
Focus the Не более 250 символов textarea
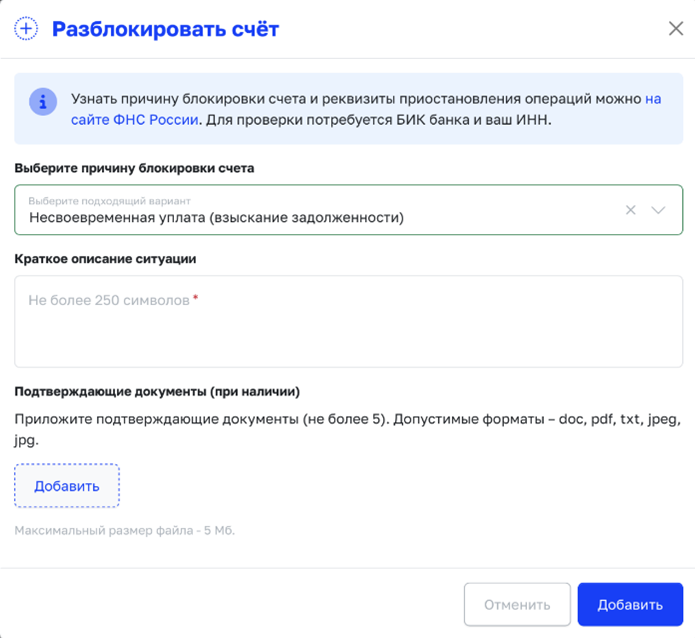tap(348, 321)
